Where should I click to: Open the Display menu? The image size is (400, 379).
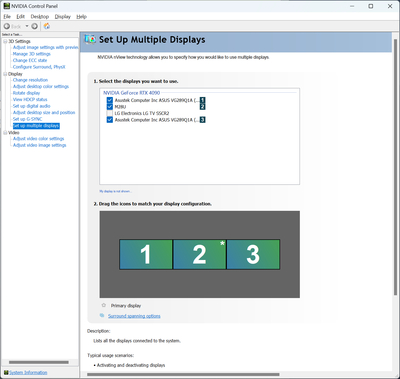point(63,16)
